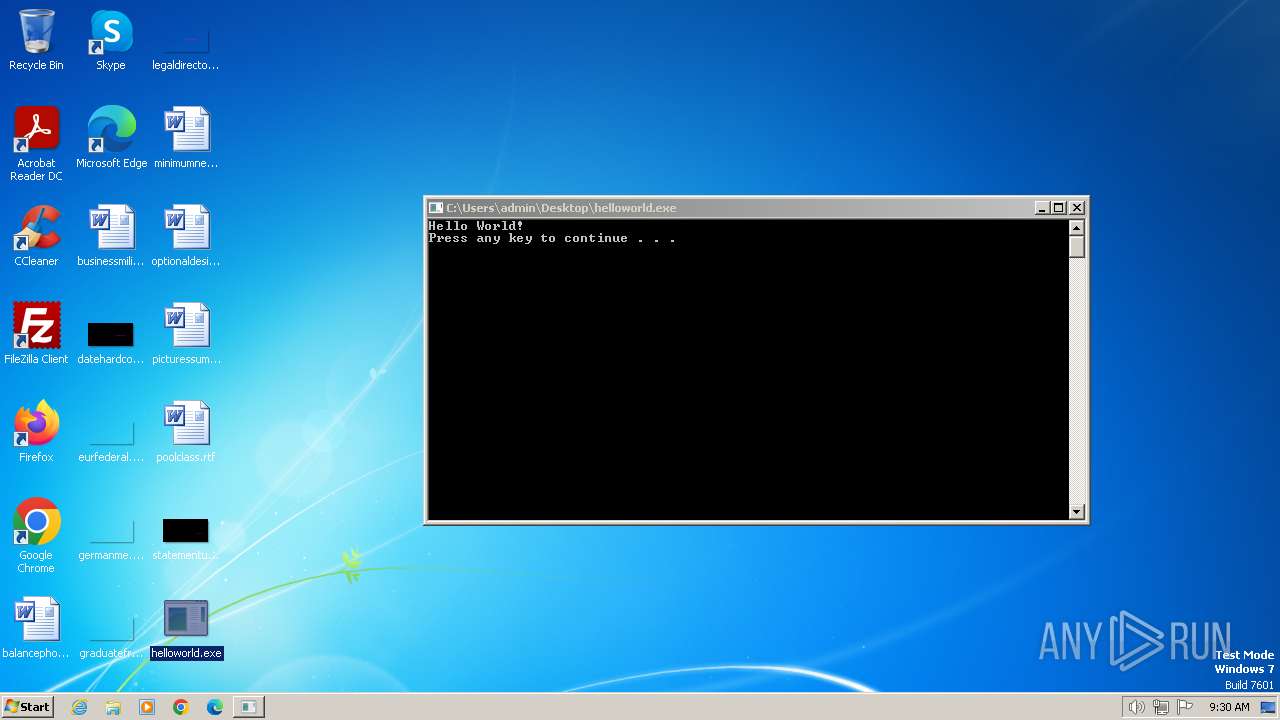The height and width of the screenshot is (720, 1280).
Task: Select the balancepho... Word document
Action: pos(36,628)
